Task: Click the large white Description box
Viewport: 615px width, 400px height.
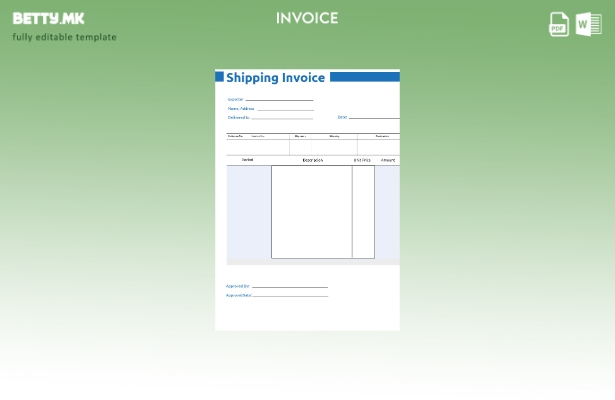Action: click(311, 212)
